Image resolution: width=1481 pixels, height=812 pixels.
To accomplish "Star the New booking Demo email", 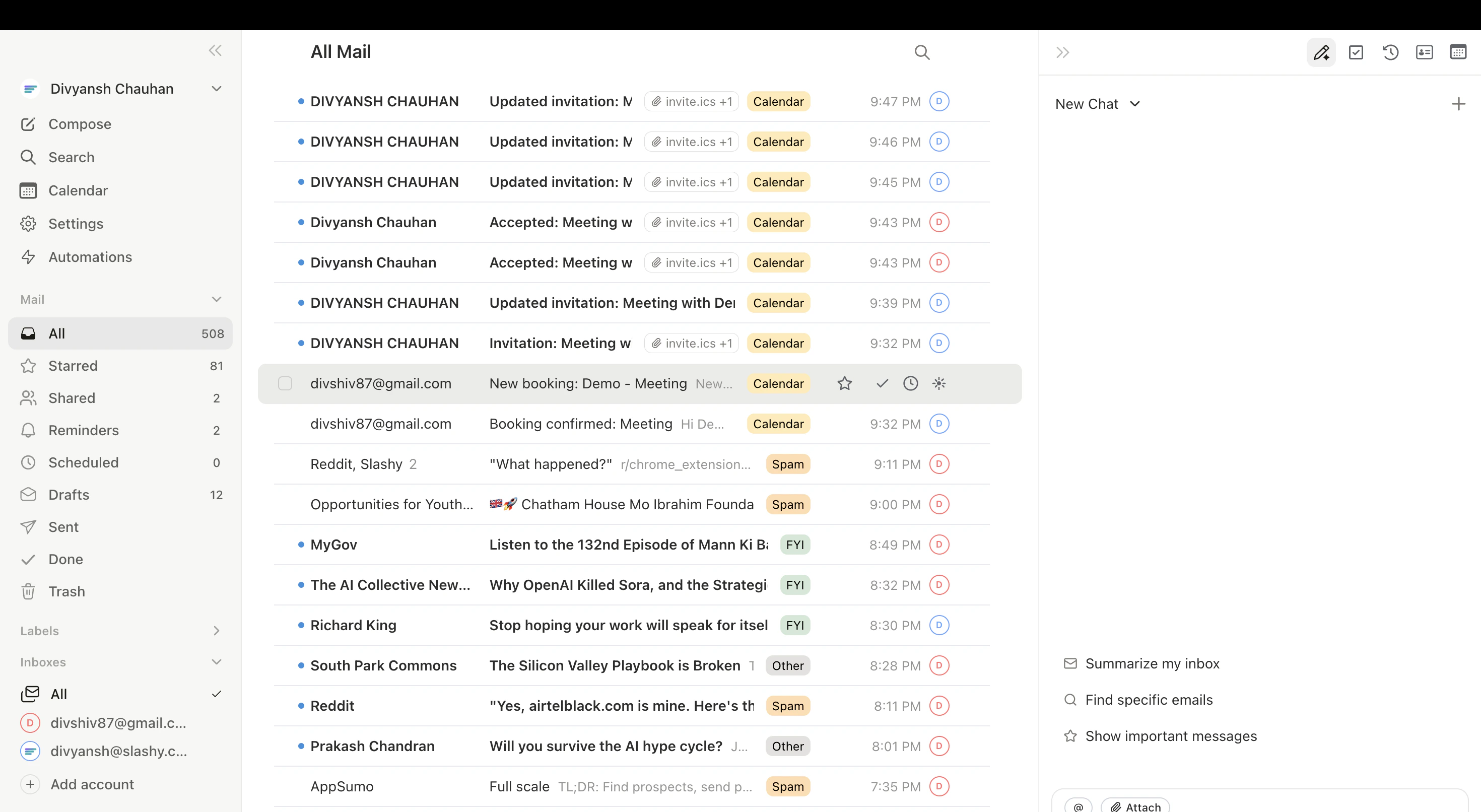I will pyautogui.click(x=845, y=383).
